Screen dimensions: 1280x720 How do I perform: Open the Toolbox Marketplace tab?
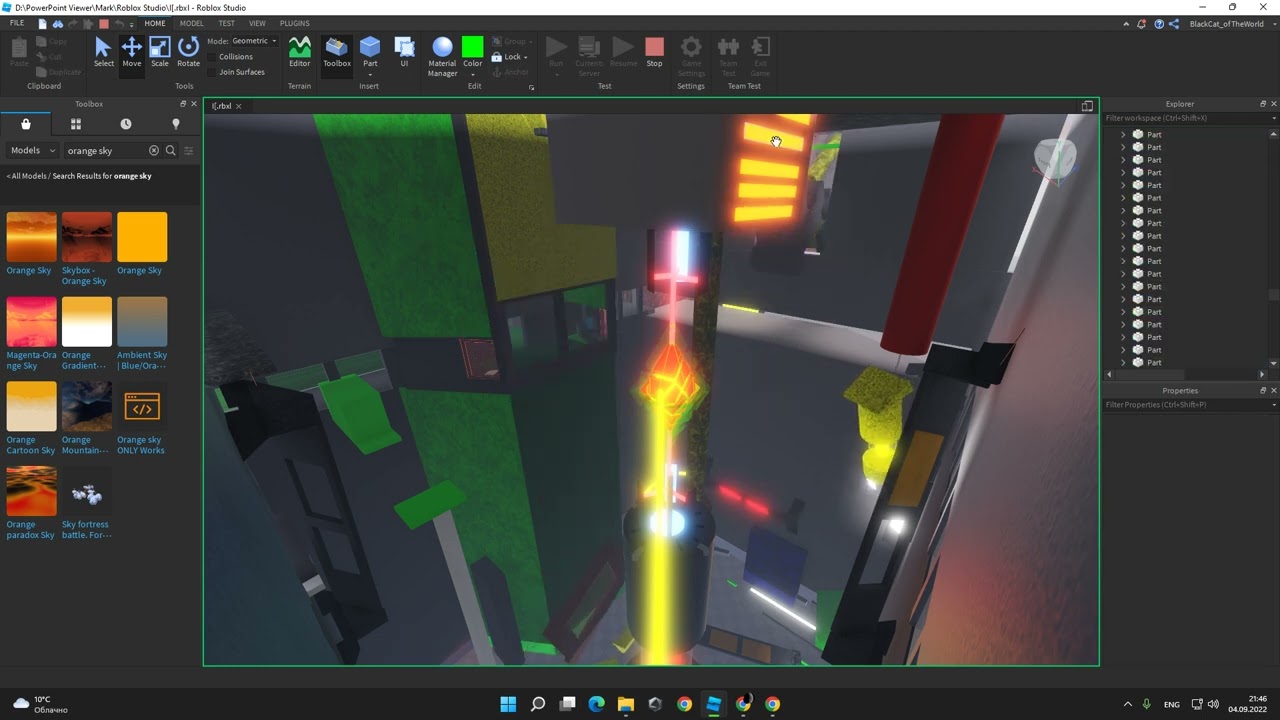coord(25,124)
